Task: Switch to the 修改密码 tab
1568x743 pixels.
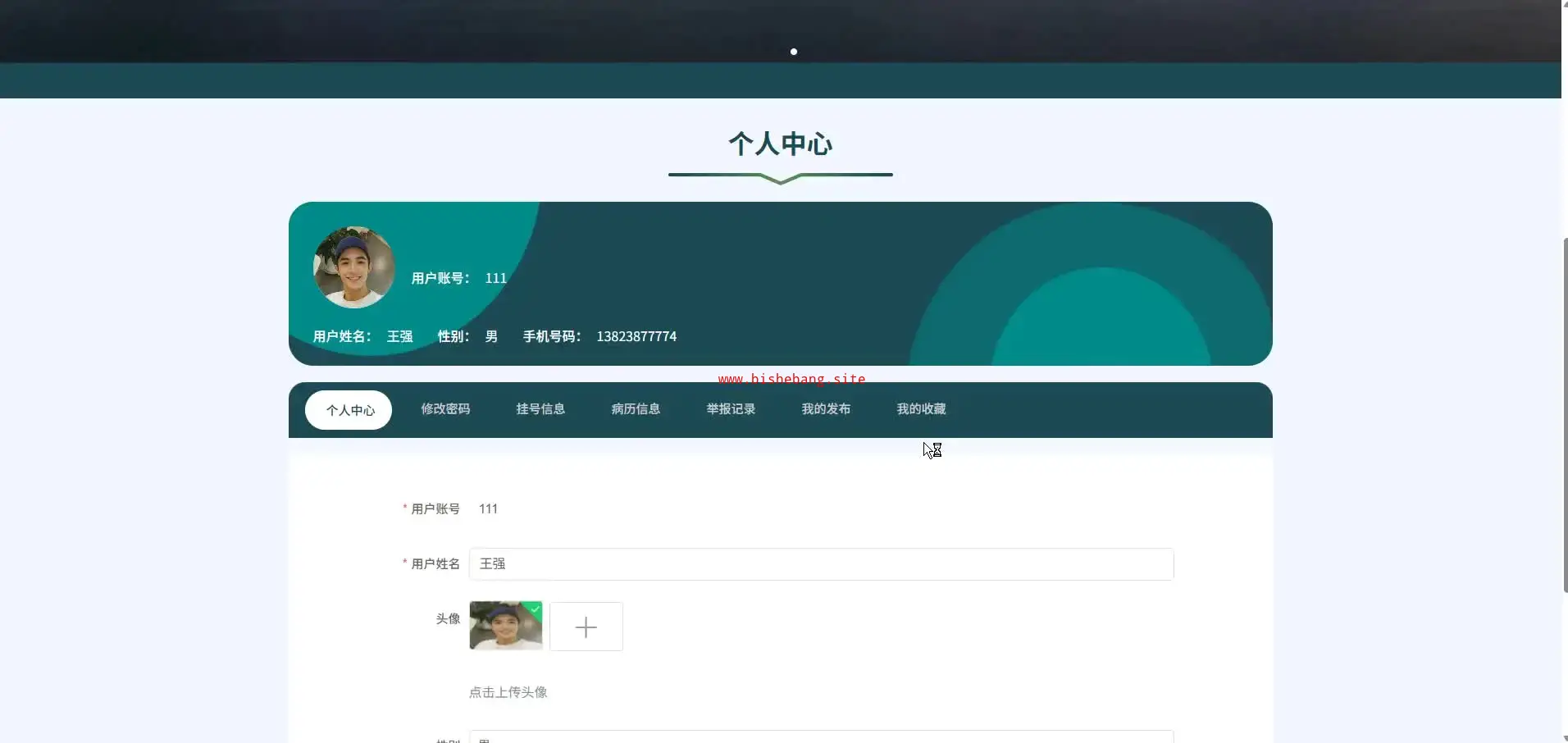Action: click(x=445, y=409)
